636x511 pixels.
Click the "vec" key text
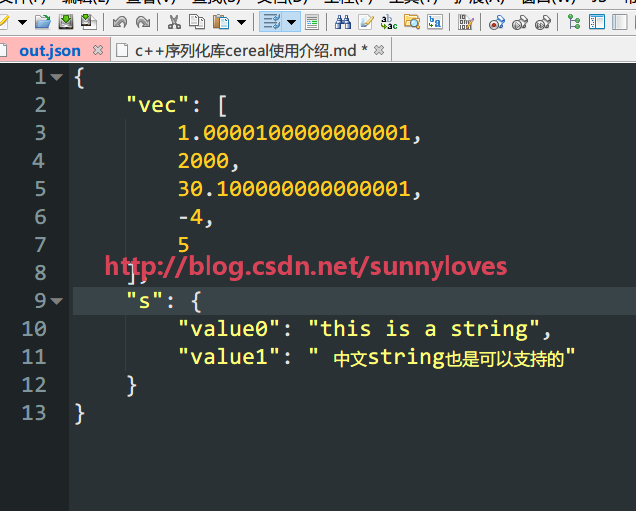[157, 105]
